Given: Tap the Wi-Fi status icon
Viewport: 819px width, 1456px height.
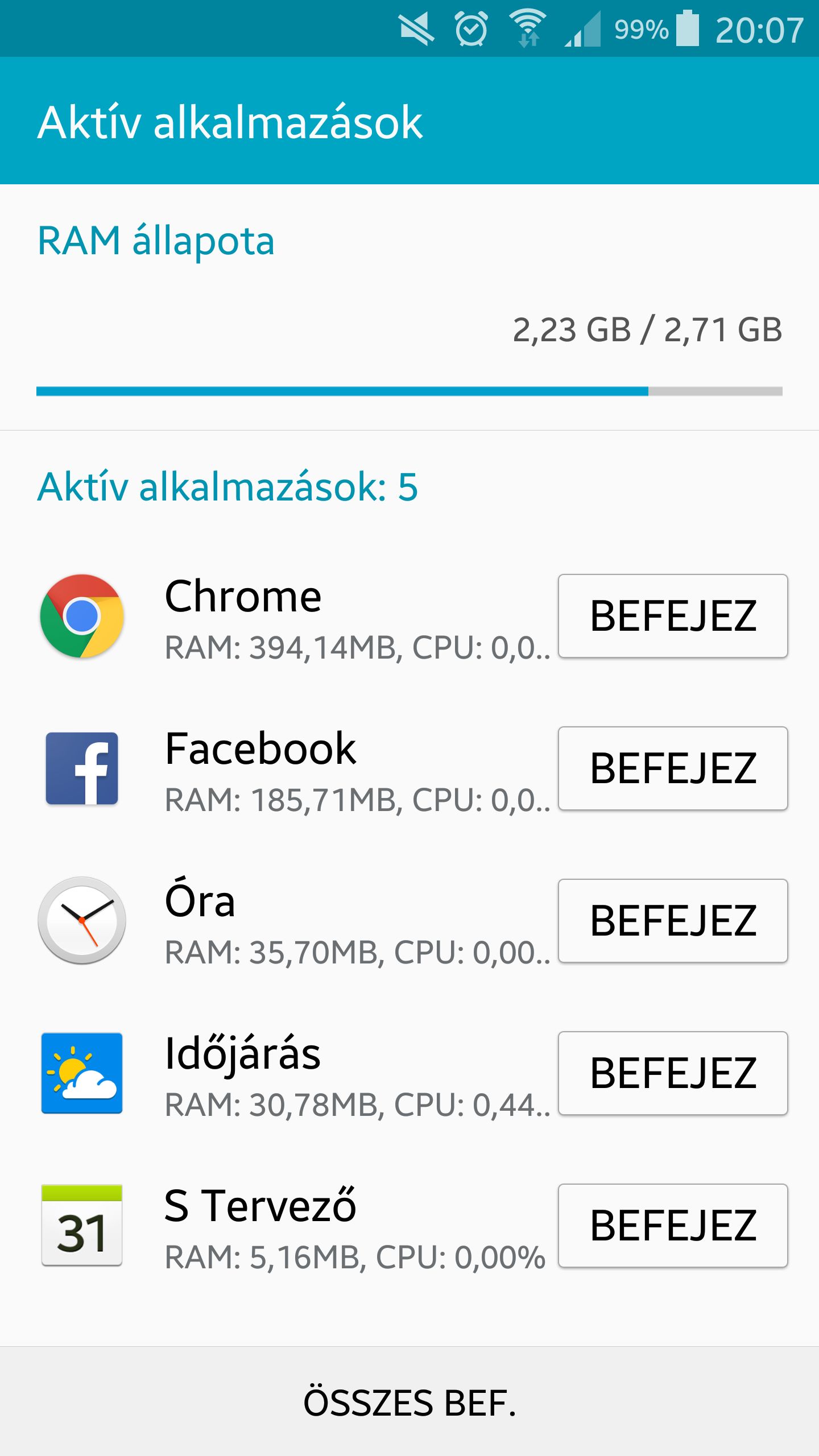Looking at the screenshot, I should point(528,28).
